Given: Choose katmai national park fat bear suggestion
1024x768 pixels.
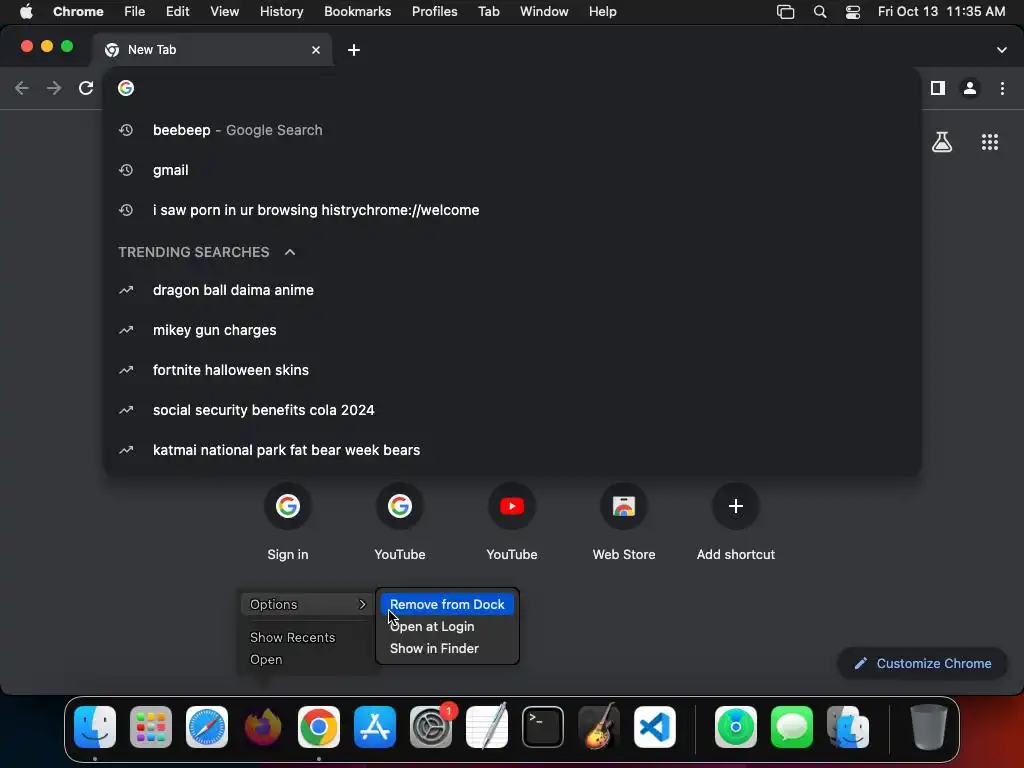Looking at the screenshot, I should pos(513,450).
